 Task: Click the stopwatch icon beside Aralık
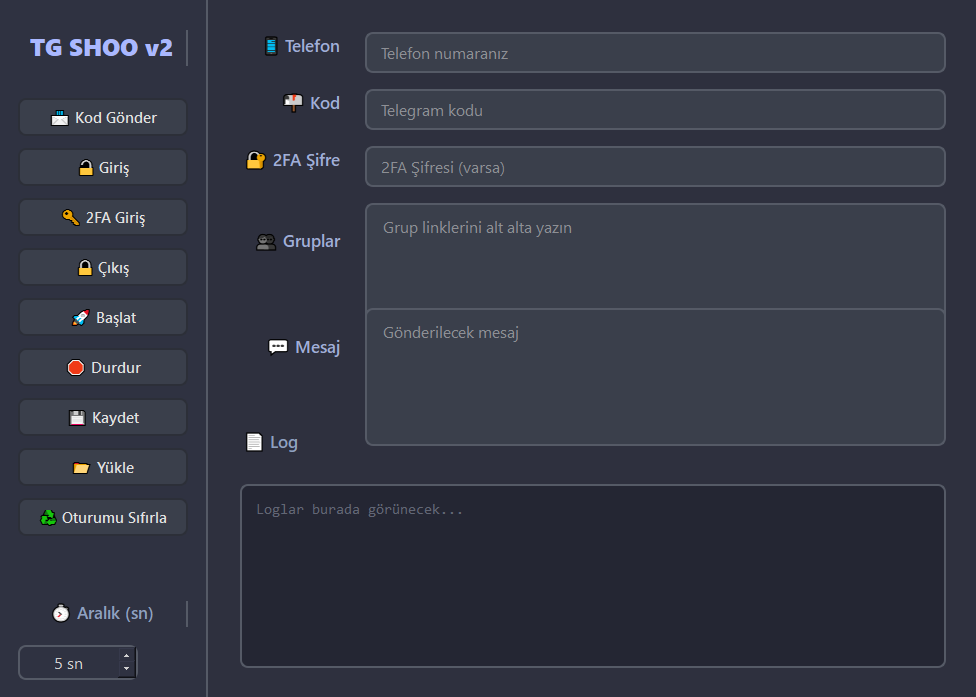tap(60, 613)
